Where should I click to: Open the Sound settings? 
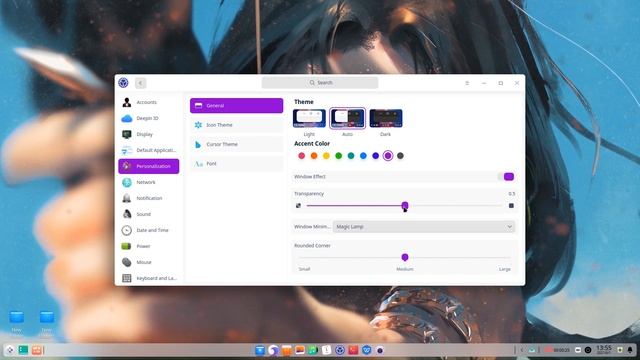click(x=149, y=214)
